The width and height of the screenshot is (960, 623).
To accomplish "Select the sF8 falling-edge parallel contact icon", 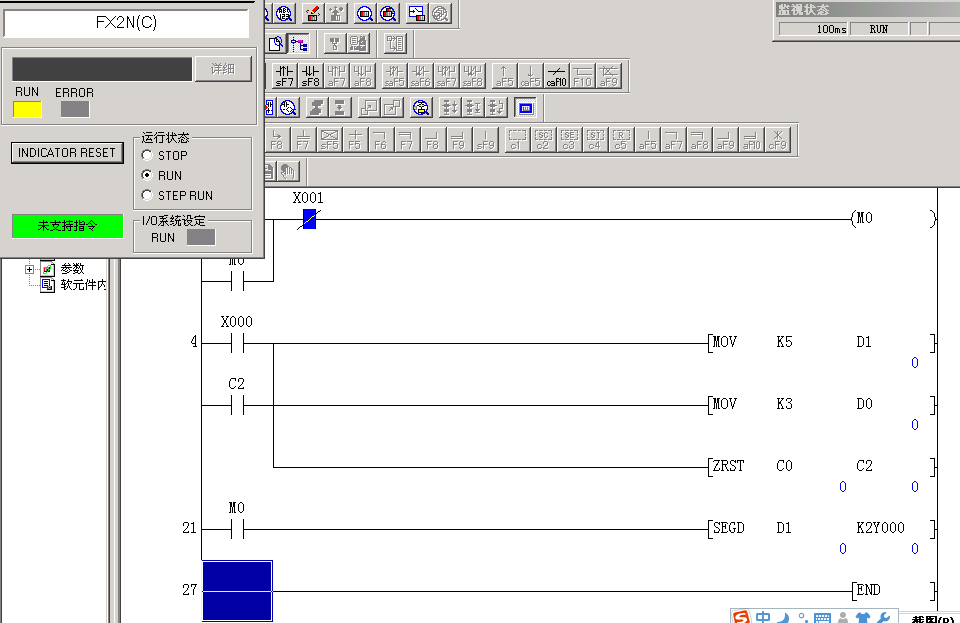I will pyautogui.click(x=311, y=76).
